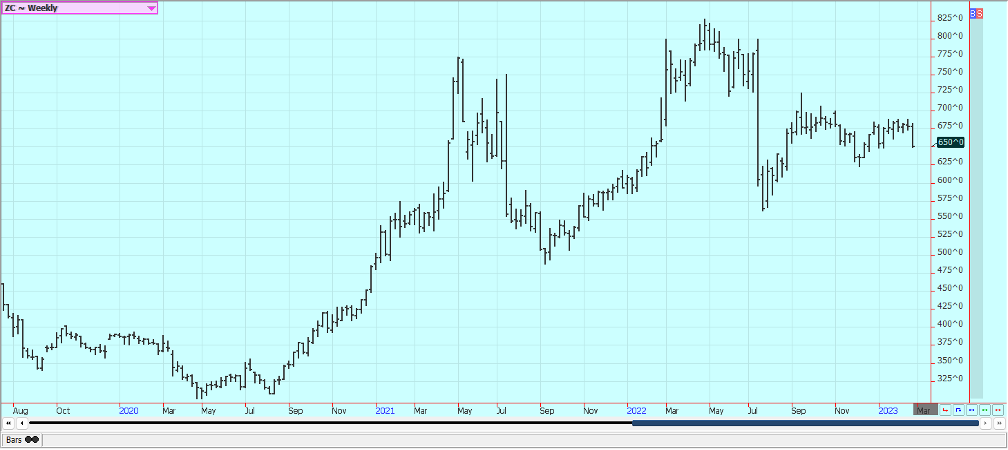Click the blue 2021 year label
Viewport: 1008px width, 450px height.
pos(385,410)
